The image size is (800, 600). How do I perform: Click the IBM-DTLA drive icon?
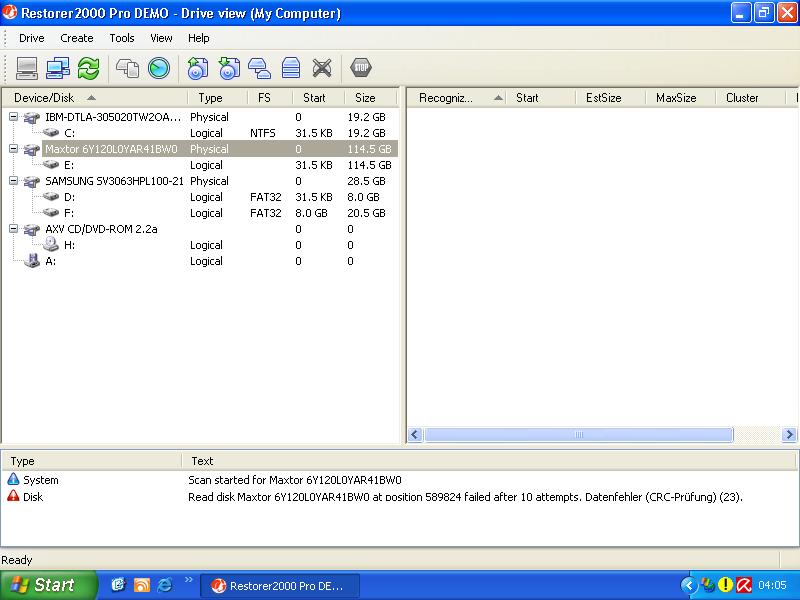32,117
